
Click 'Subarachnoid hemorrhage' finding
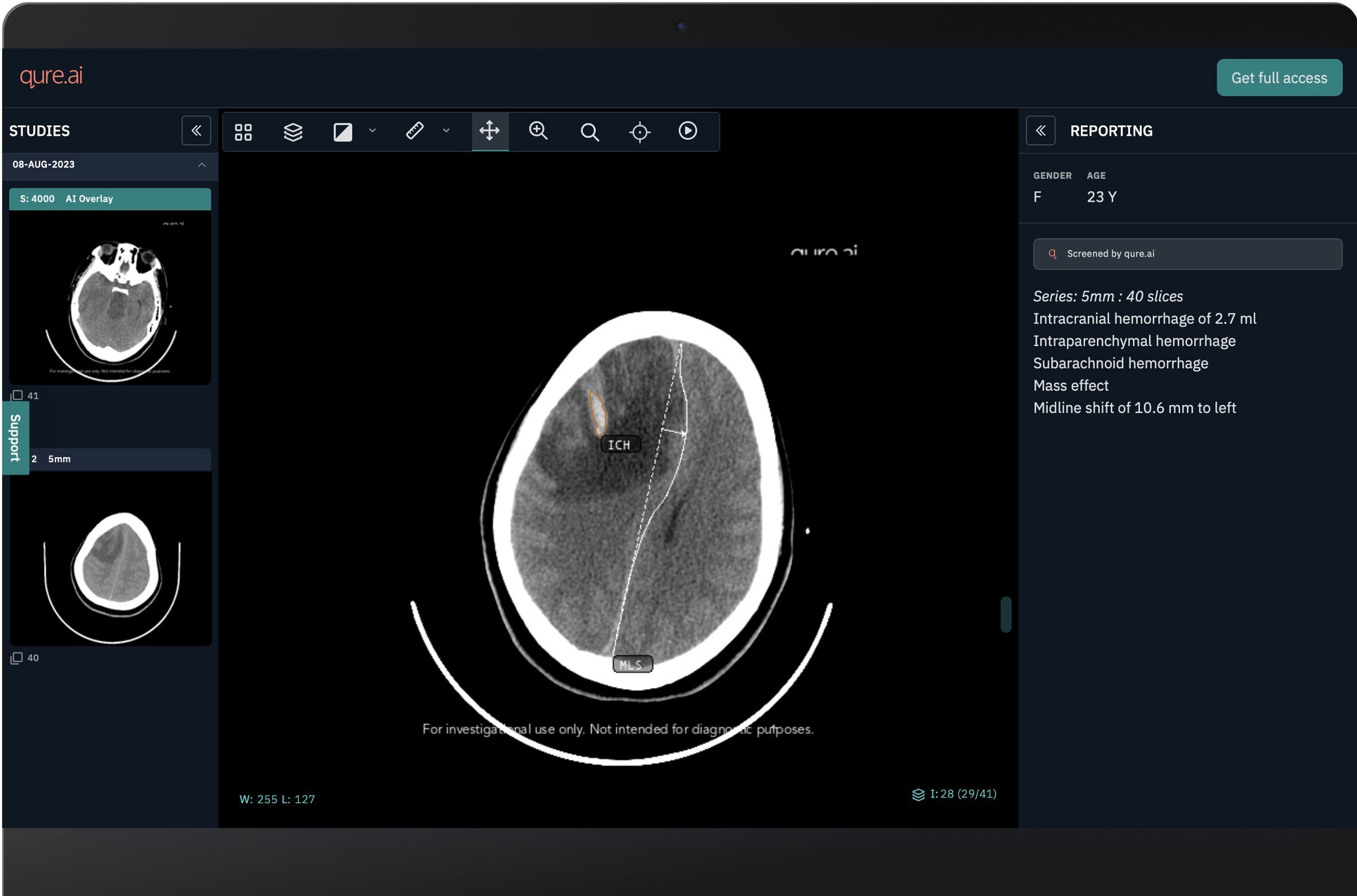[1120, 363]
